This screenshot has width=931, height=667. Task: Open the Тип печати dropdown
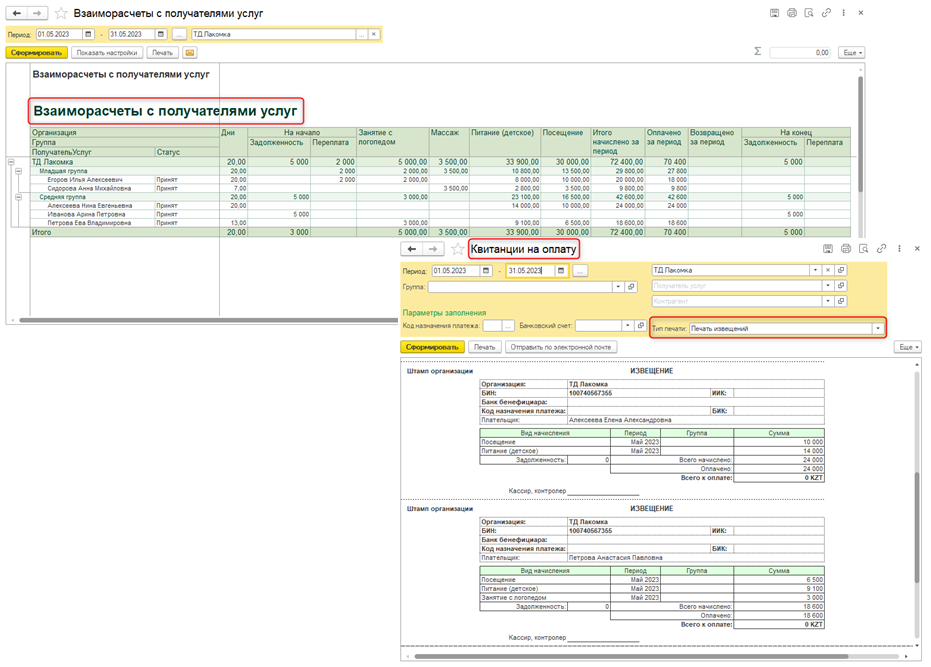click(x=878, y=328)
